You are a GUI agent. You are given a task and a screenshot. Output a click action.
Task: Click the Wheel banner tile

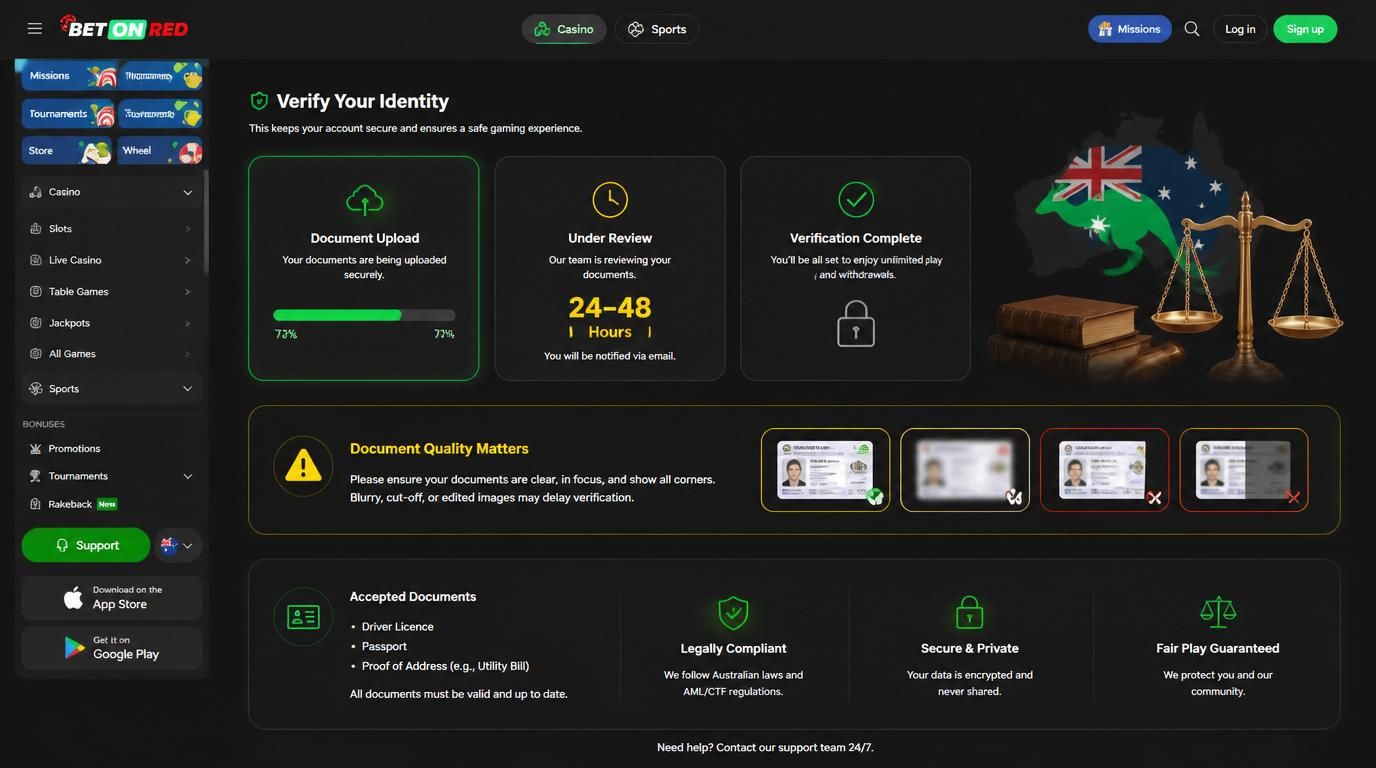click(x=161, y=151)
